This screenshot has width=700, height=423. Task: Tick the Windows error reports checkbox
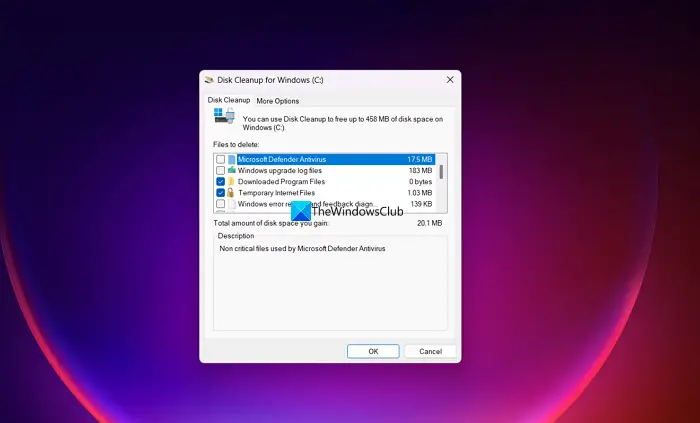tap(221, 204)
